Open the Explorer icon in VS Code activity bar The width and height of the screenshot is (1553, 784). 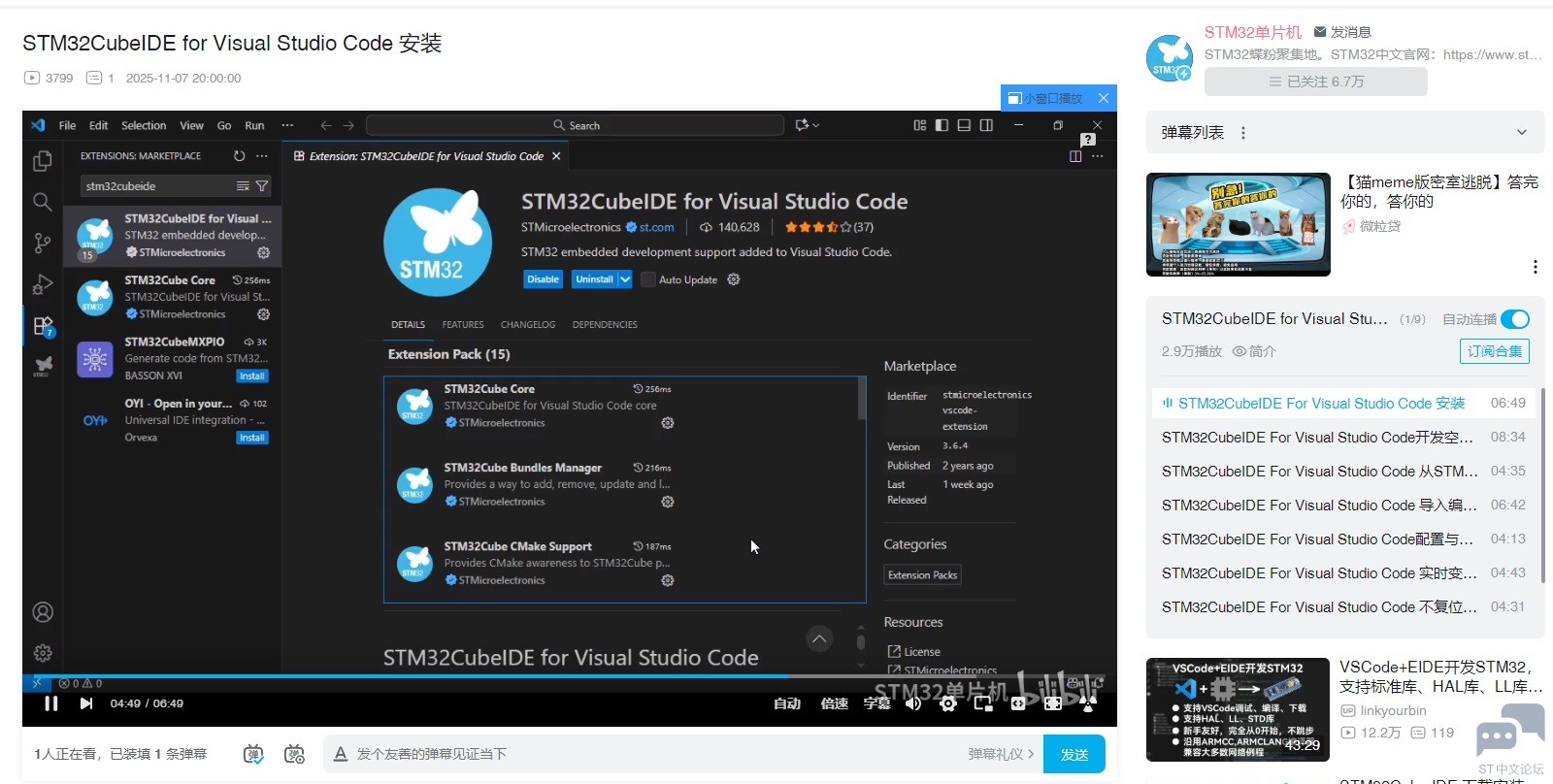tap(43, 161)
